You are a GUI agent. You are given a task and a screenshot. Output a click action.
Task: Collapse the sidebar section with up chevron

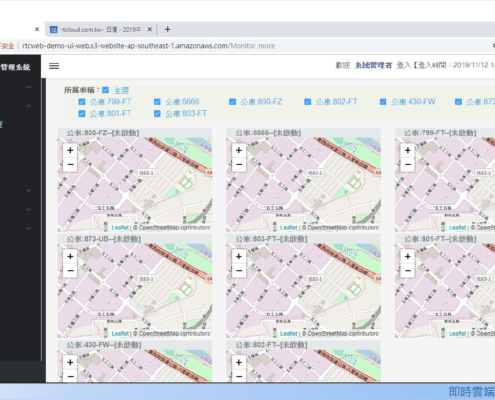pos(29,106)
